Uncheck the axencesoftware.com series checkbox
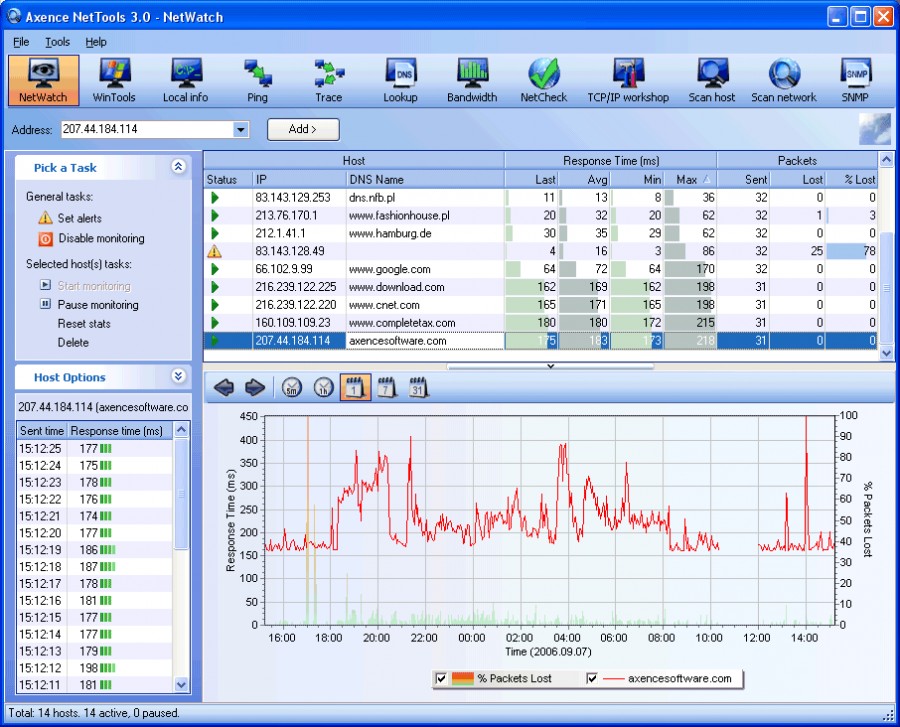This screenshot has width=900, height=727. 592,679
